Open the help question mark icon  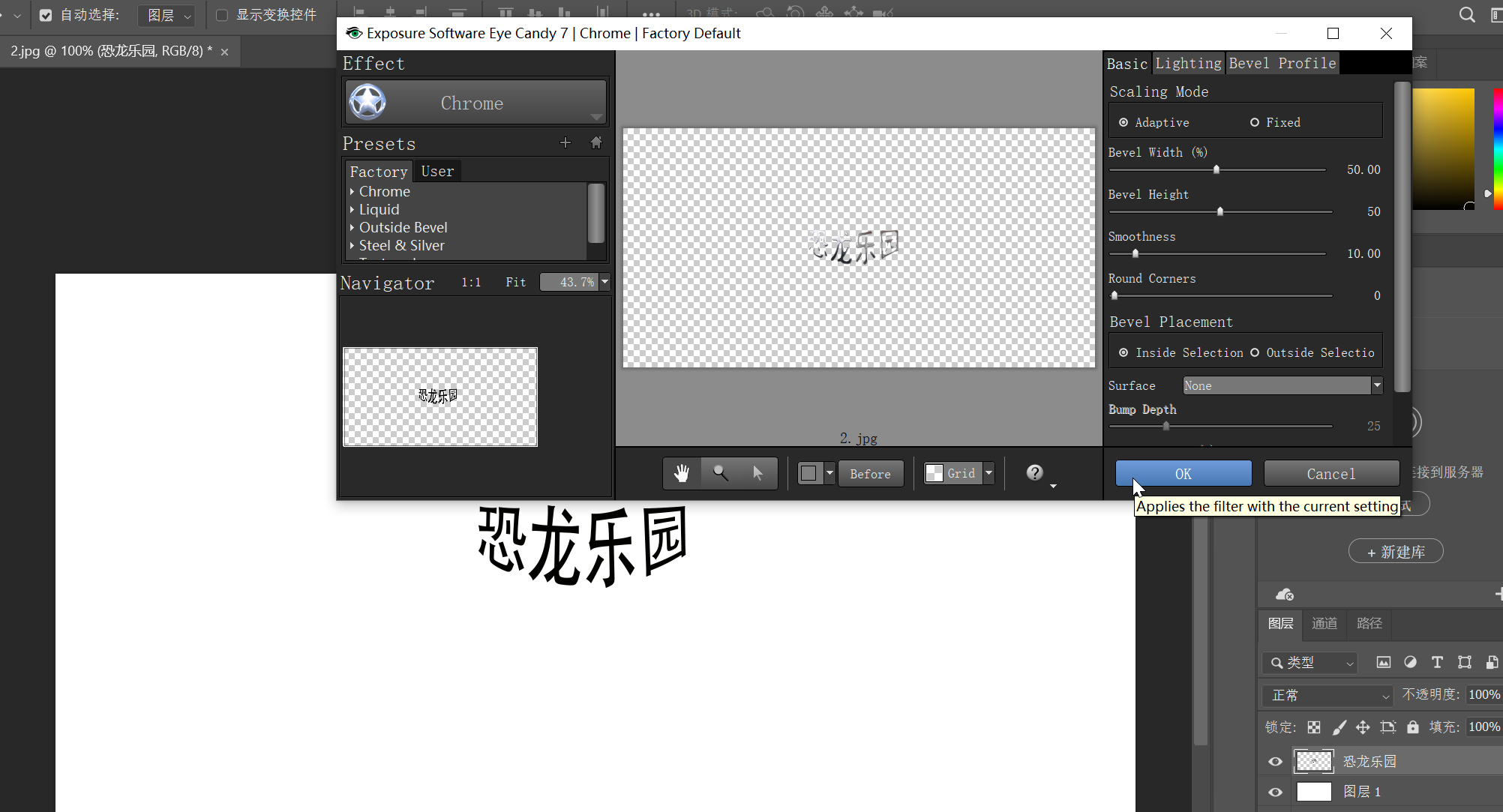(x=1034, y=472)
